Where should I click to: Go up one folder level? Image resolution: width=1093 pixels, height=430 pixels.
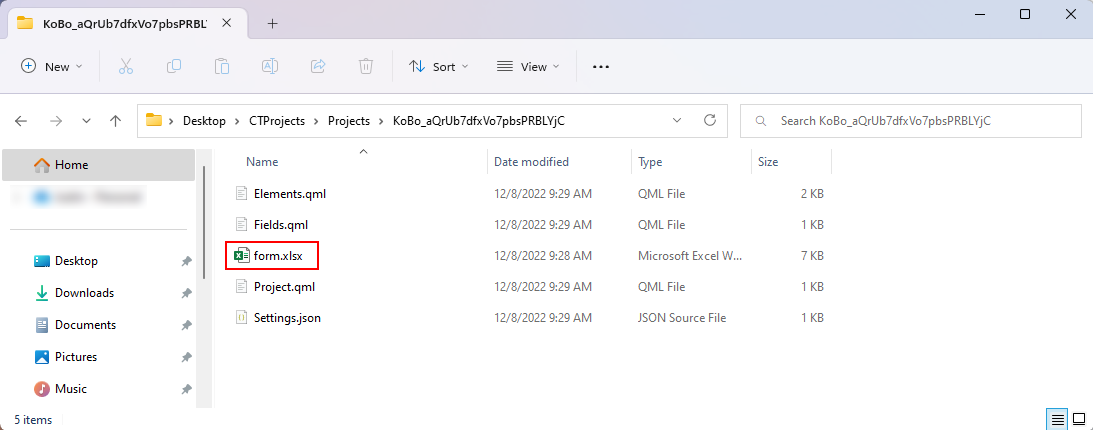click(115, 120)
